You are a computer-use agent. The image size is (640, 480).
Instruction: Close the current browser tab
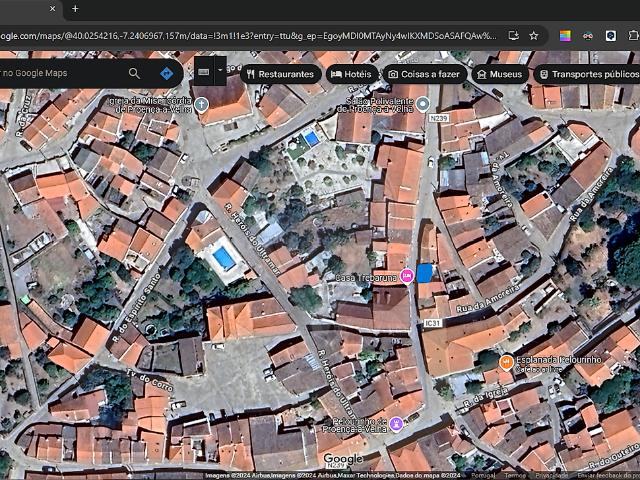tap(53, 9)
